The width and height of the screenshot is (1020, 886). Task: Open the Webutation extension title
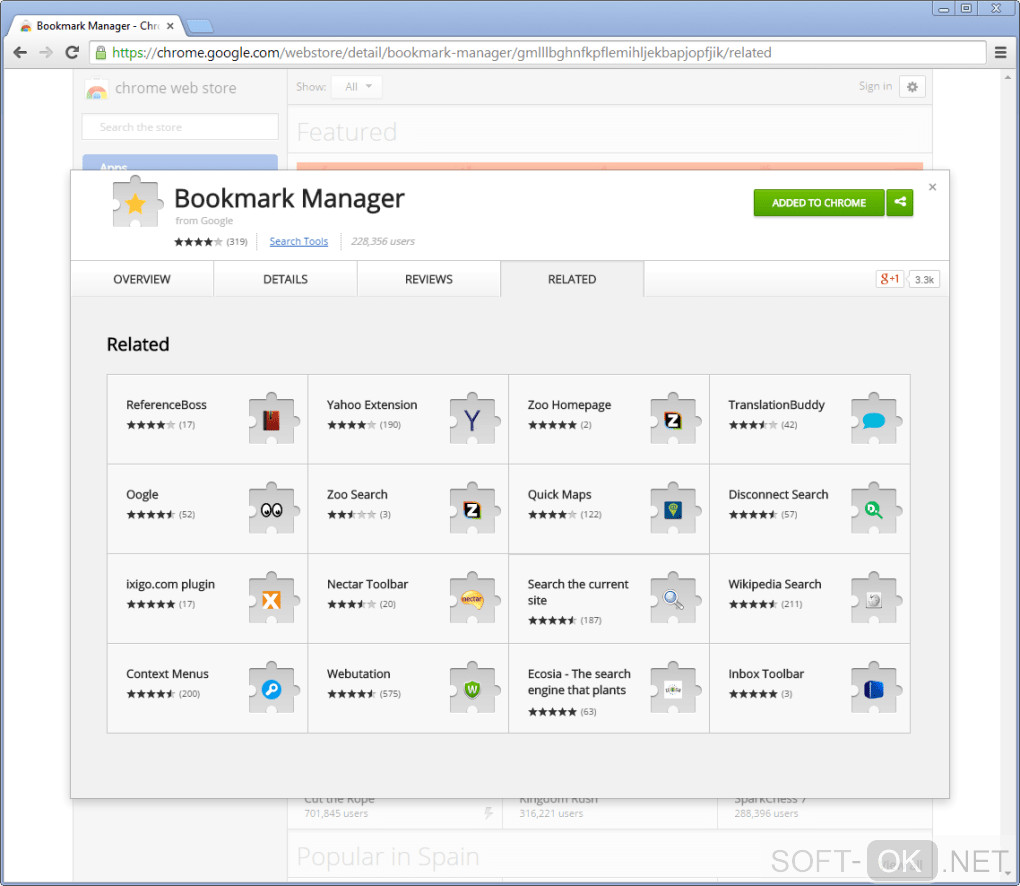coord(358,674)
